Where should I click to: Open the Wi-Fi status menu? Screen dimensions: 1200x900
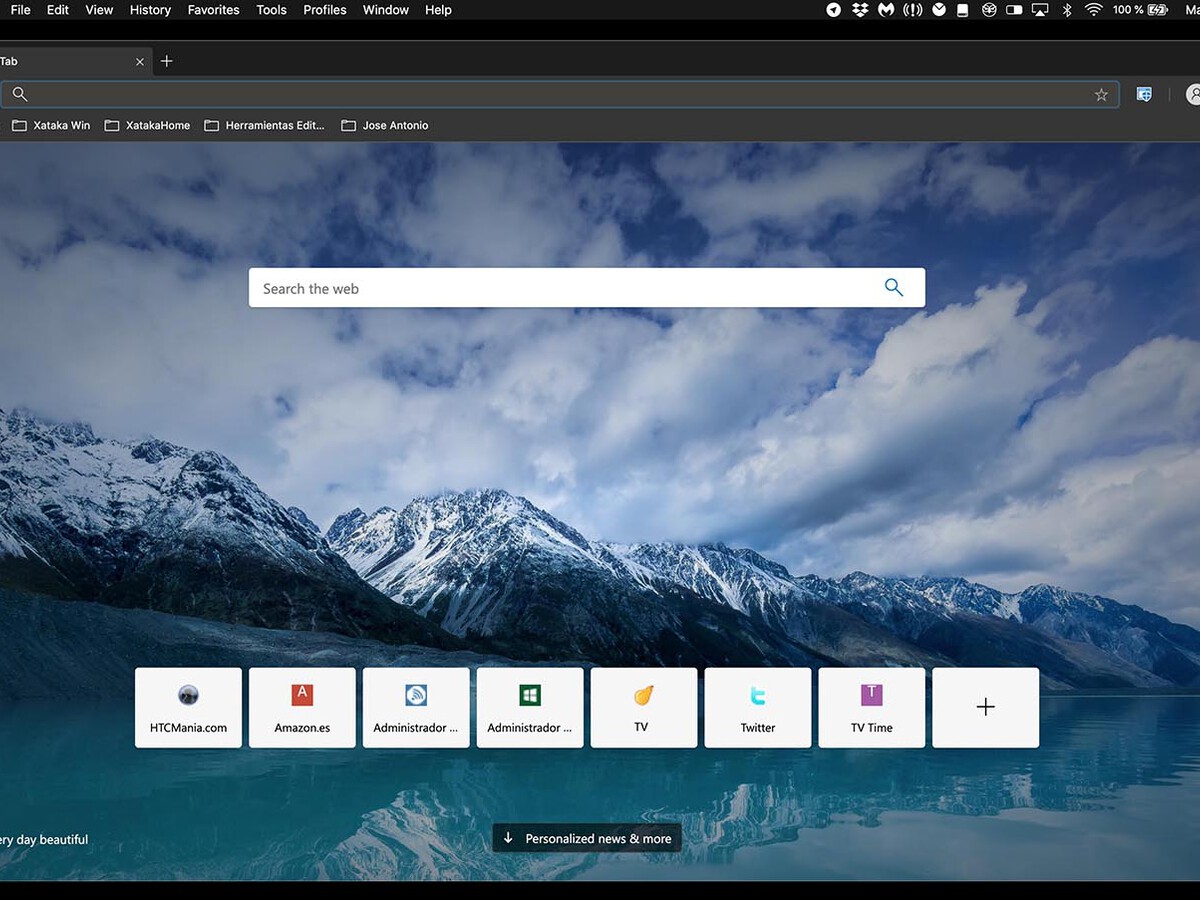1093,10
